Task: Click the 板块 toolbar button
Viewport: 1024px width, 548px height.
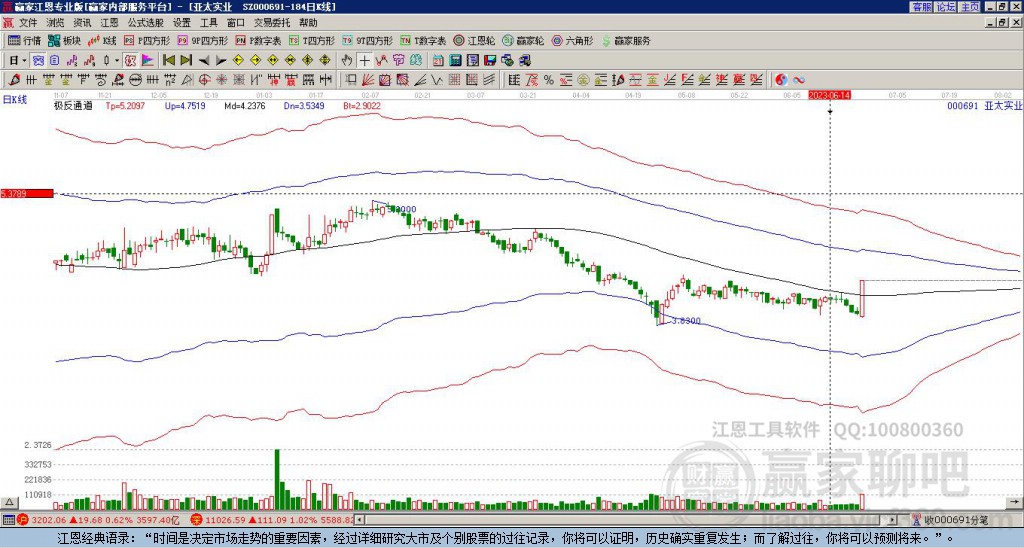Action: pyautogui.click(x=64, y=40)
